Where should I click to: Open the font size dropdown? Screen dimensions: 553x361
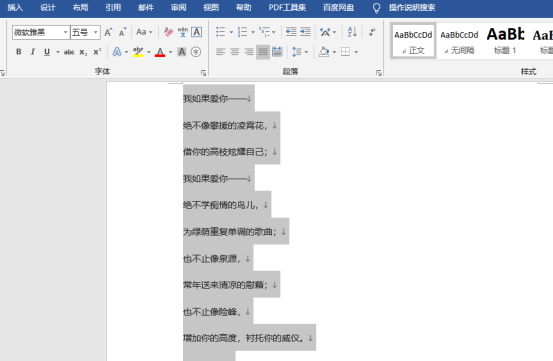[95, 32]
